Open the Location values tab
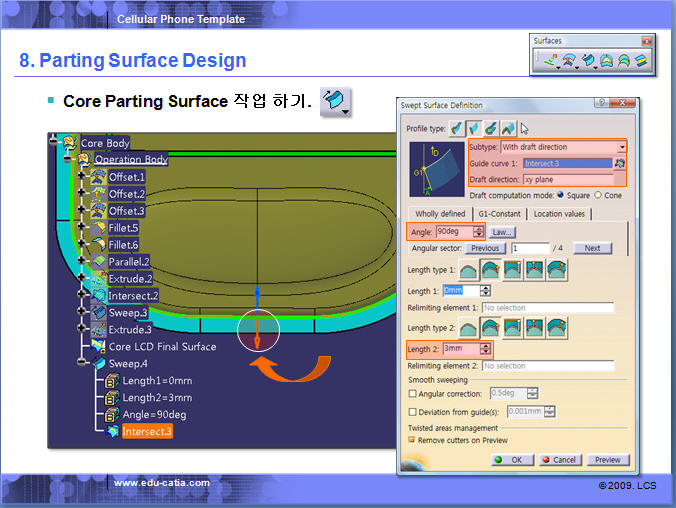This screenshot has width=676, height=508. 560,214
